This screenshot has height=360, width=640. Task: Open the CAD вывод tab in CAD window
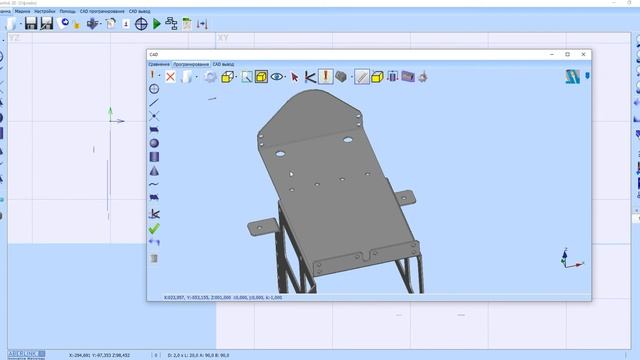pyautogui.click(x=223, y=64)
